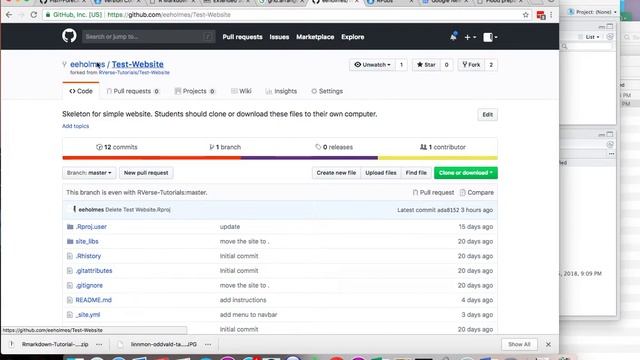640x360 pixels.
Task: Click Issues in top navbar
Action: point(279,37)
